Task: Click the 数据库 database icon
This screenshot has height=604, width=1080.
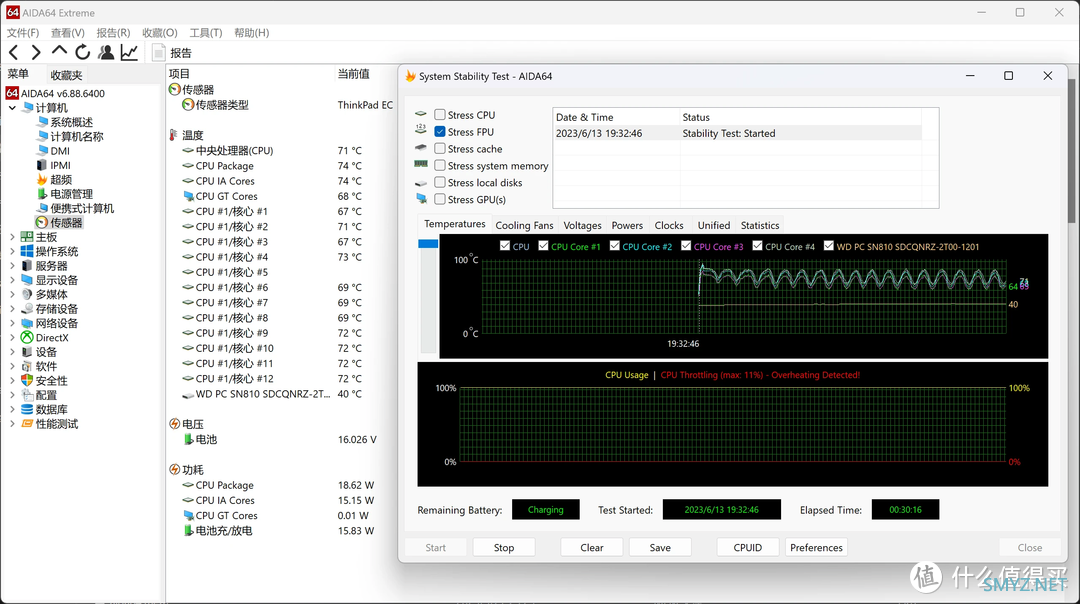Action: (x=27, y=409)
